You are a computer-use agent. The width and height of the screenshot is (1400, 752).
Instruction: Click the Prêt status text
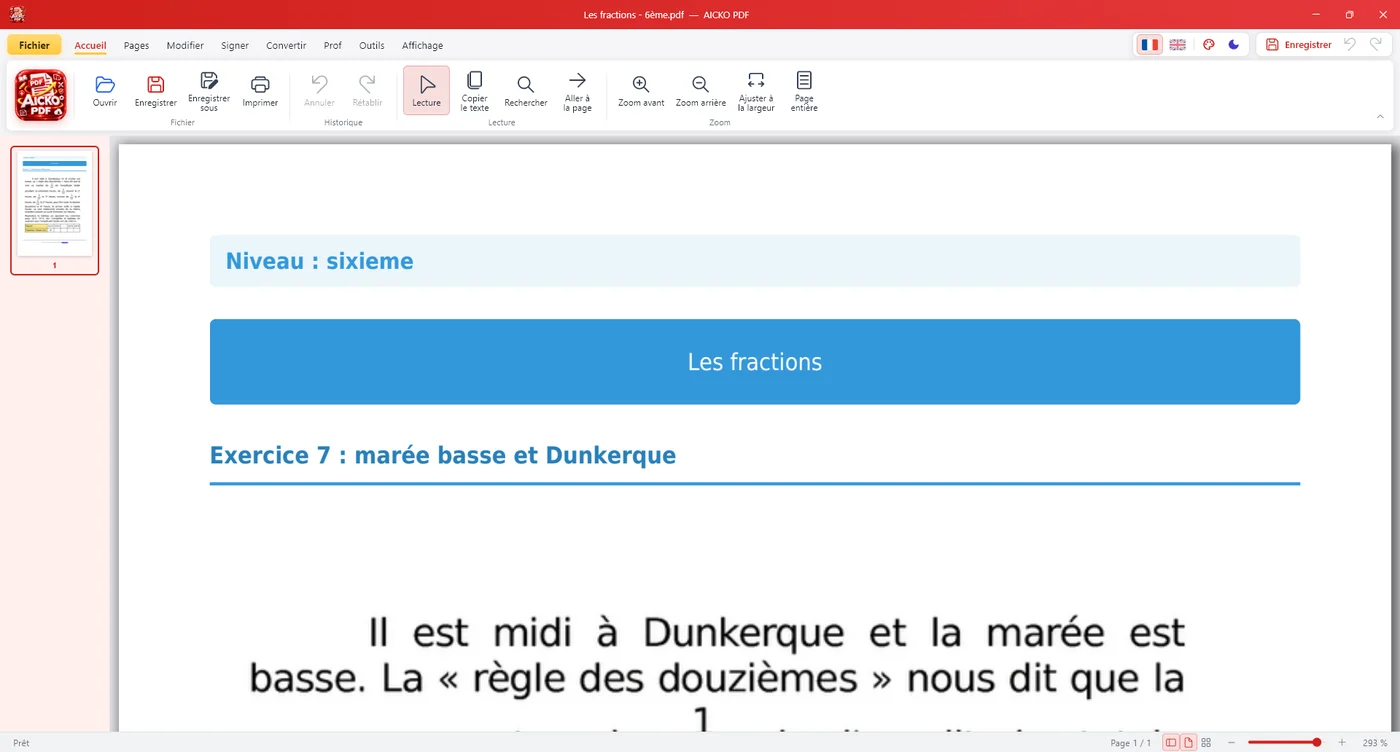pyautogui.click(x=21, y=743)
